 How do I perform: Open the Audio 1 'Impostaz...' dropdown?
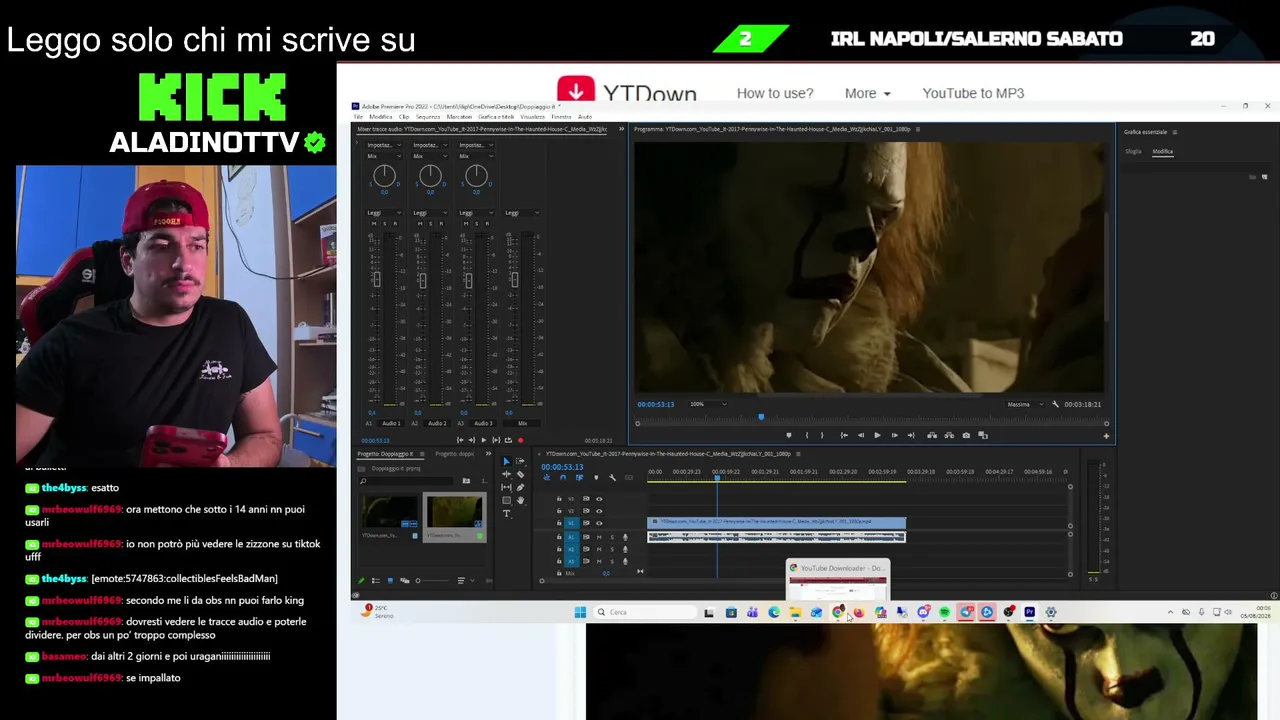[384, 145]
